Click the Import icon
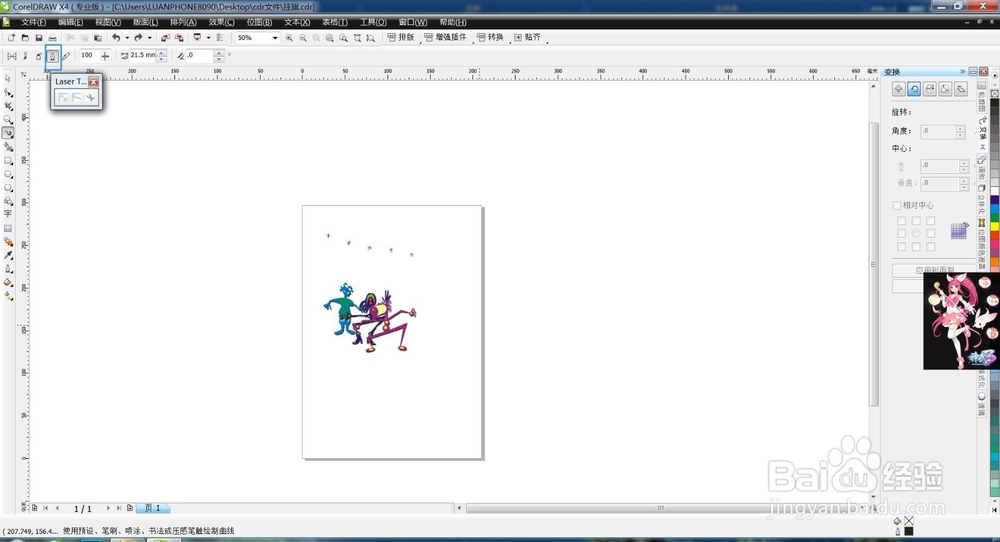This screenshot has height=542, width=1000. click(165, 38)
